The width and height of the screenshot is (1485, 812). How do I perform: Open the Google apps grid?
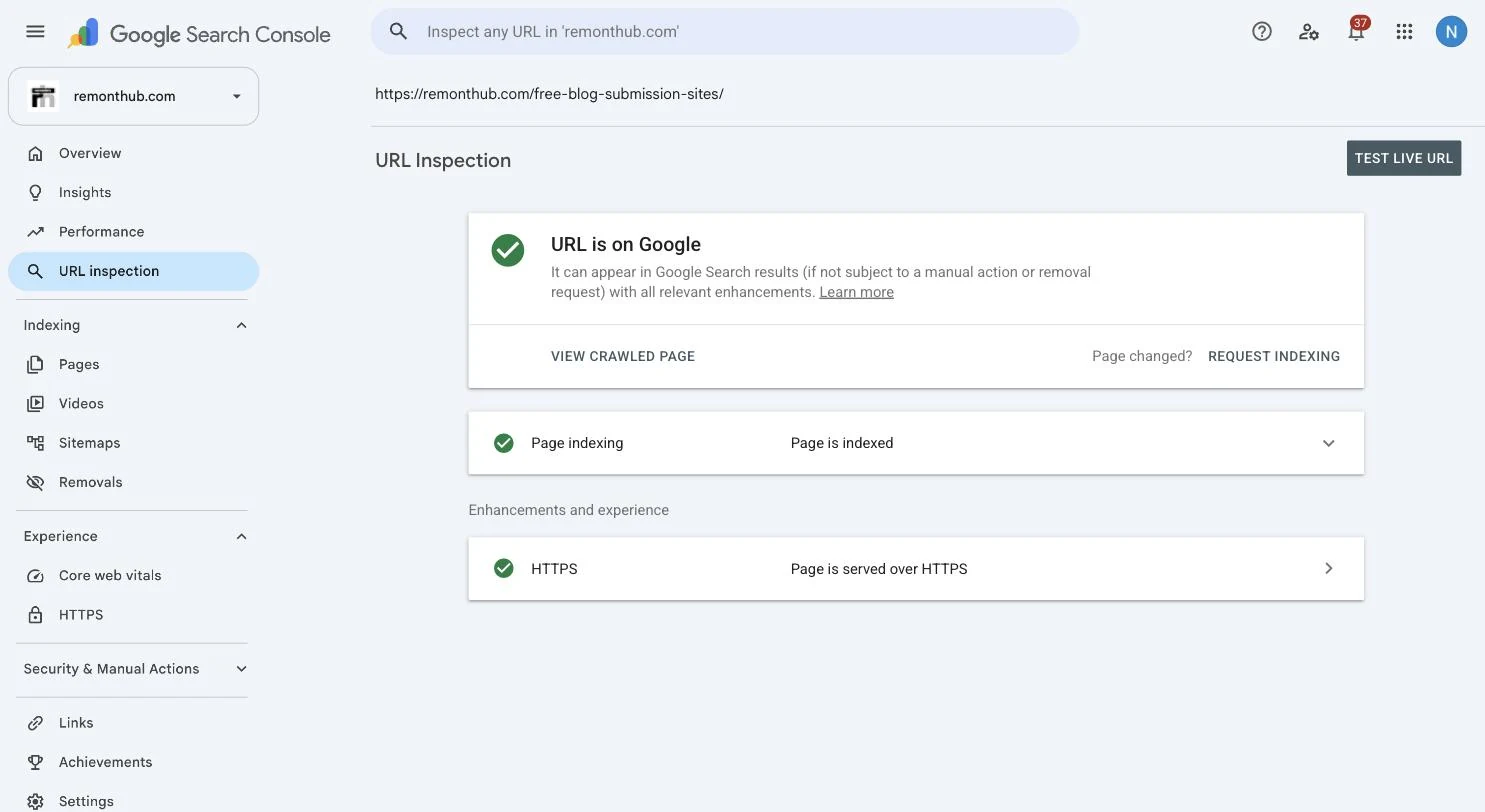(x=1404, y=31)
